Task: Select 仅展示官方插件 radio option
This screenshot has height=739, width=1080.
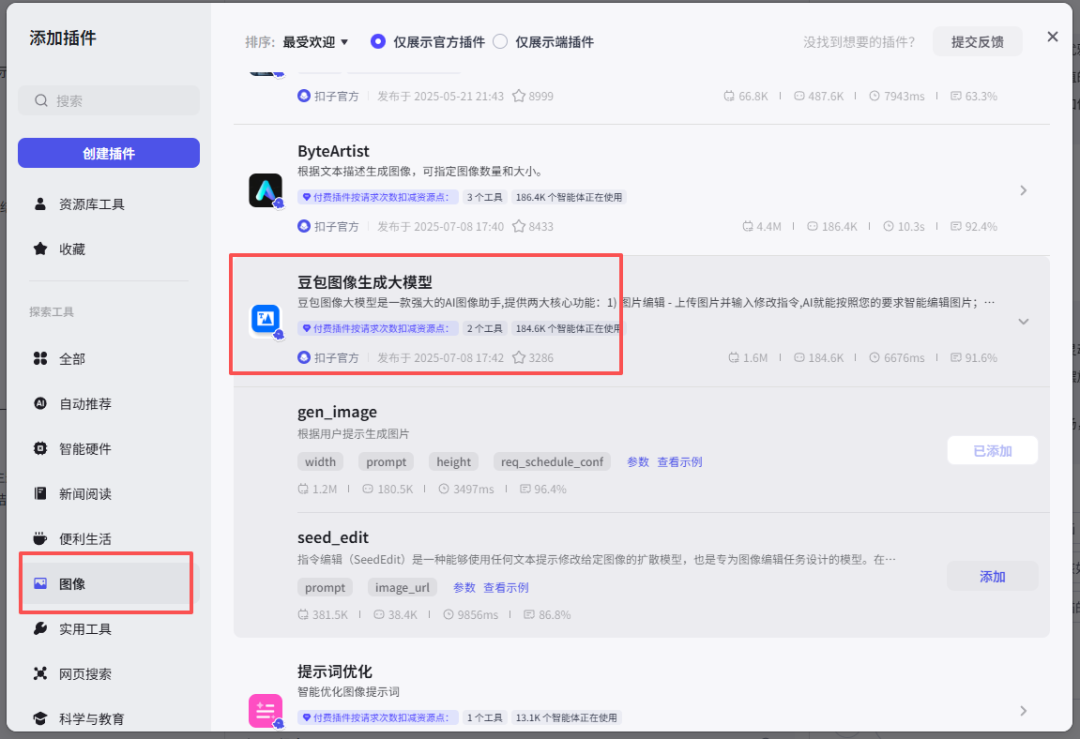Action: coord(377,41)
